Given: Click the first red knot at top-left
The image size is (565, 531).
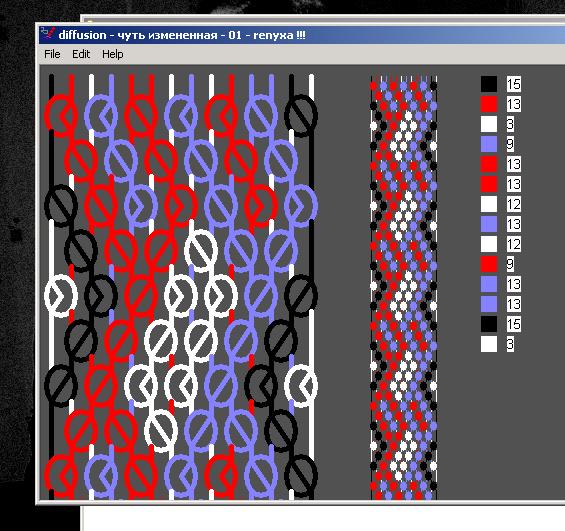Looking at the screenshot, I should point(61,116).
